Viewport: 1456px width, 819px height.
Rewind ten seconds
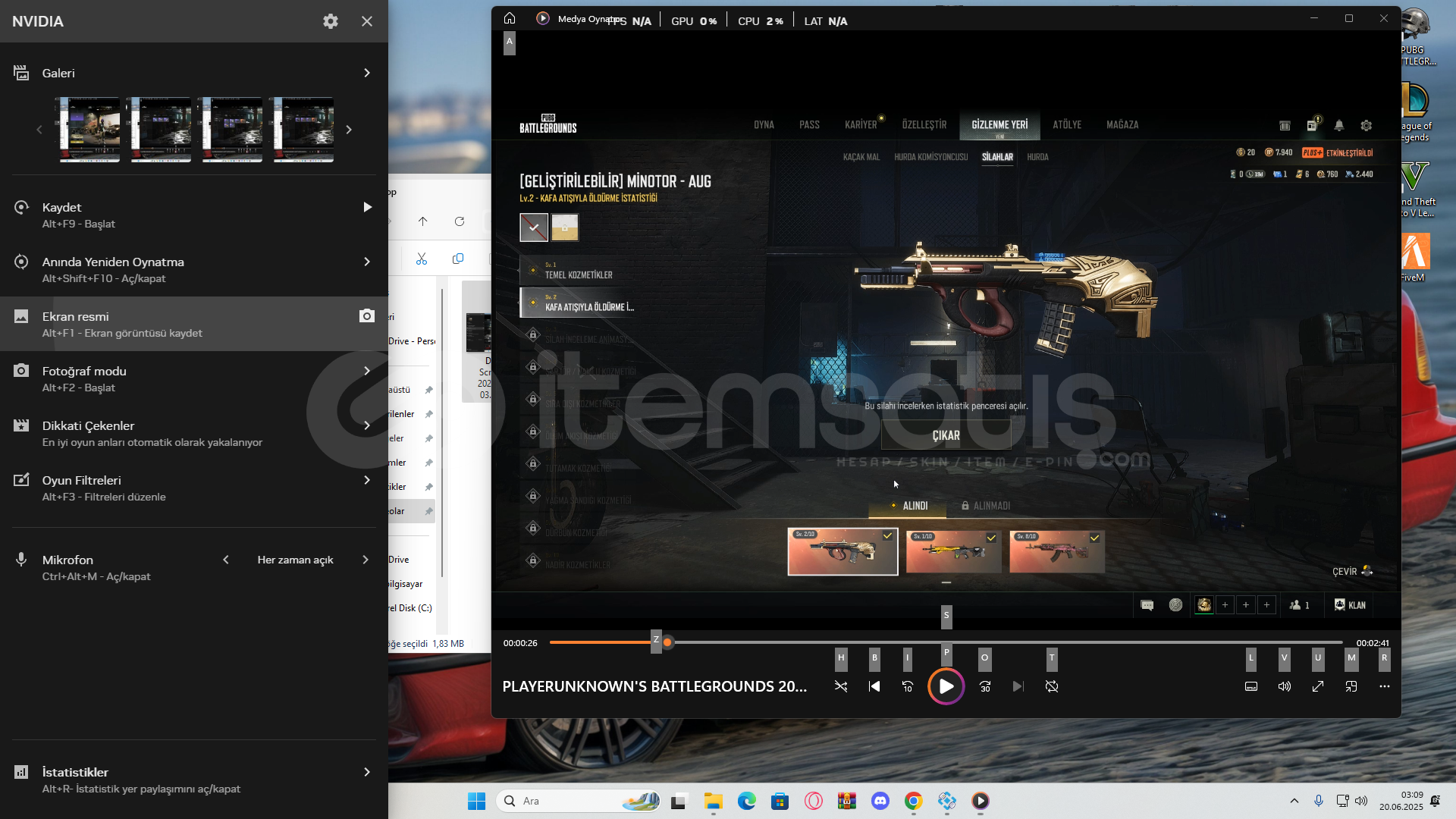908,686
